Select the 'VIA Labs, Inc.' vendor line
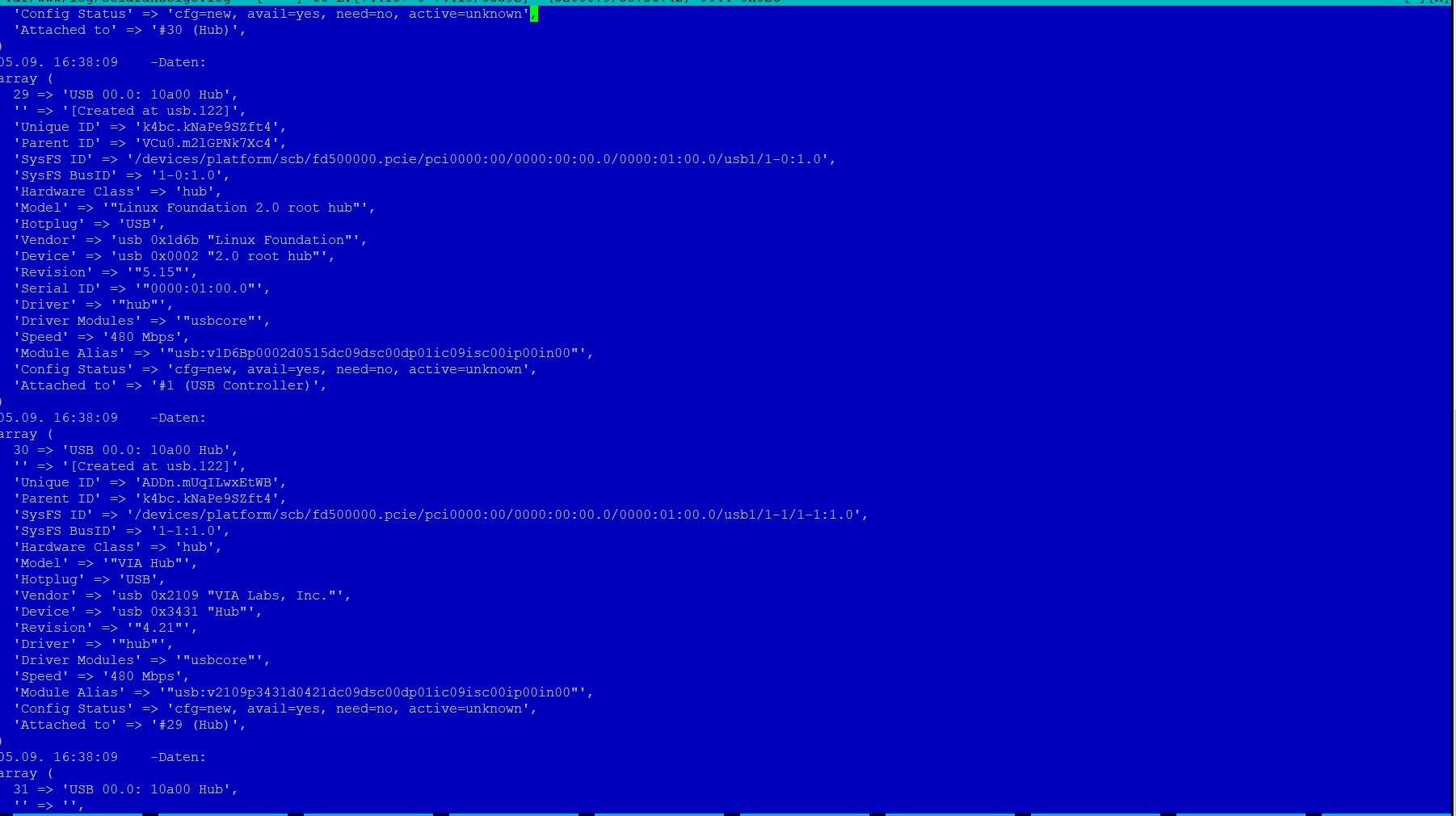Image resolution: width=1456 pixels, height=816 pixels. tap(182, 595)
